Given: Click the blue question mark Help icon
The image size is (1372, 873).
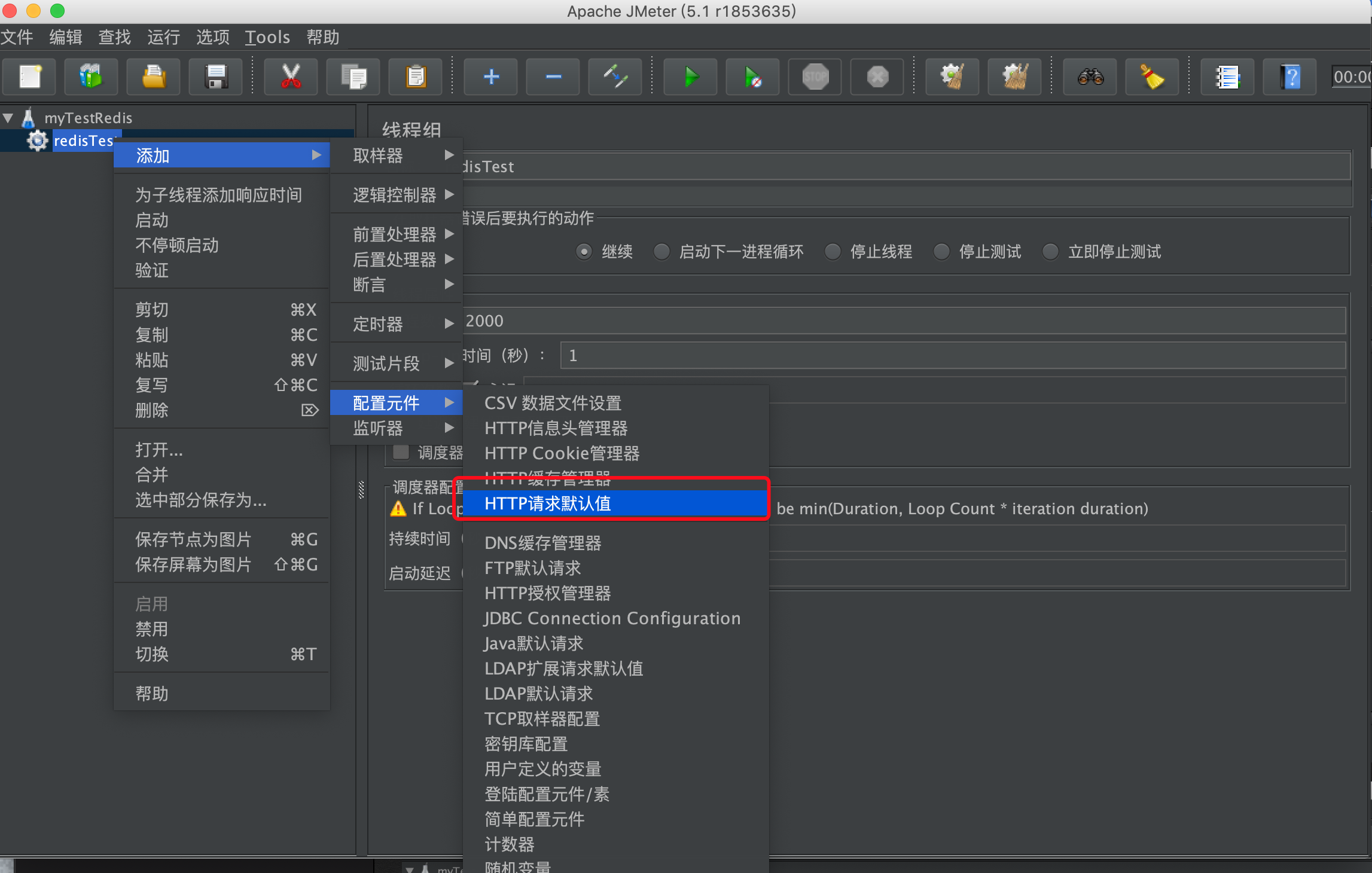Looking at the screenshot, I should [x=1289, y=77].
